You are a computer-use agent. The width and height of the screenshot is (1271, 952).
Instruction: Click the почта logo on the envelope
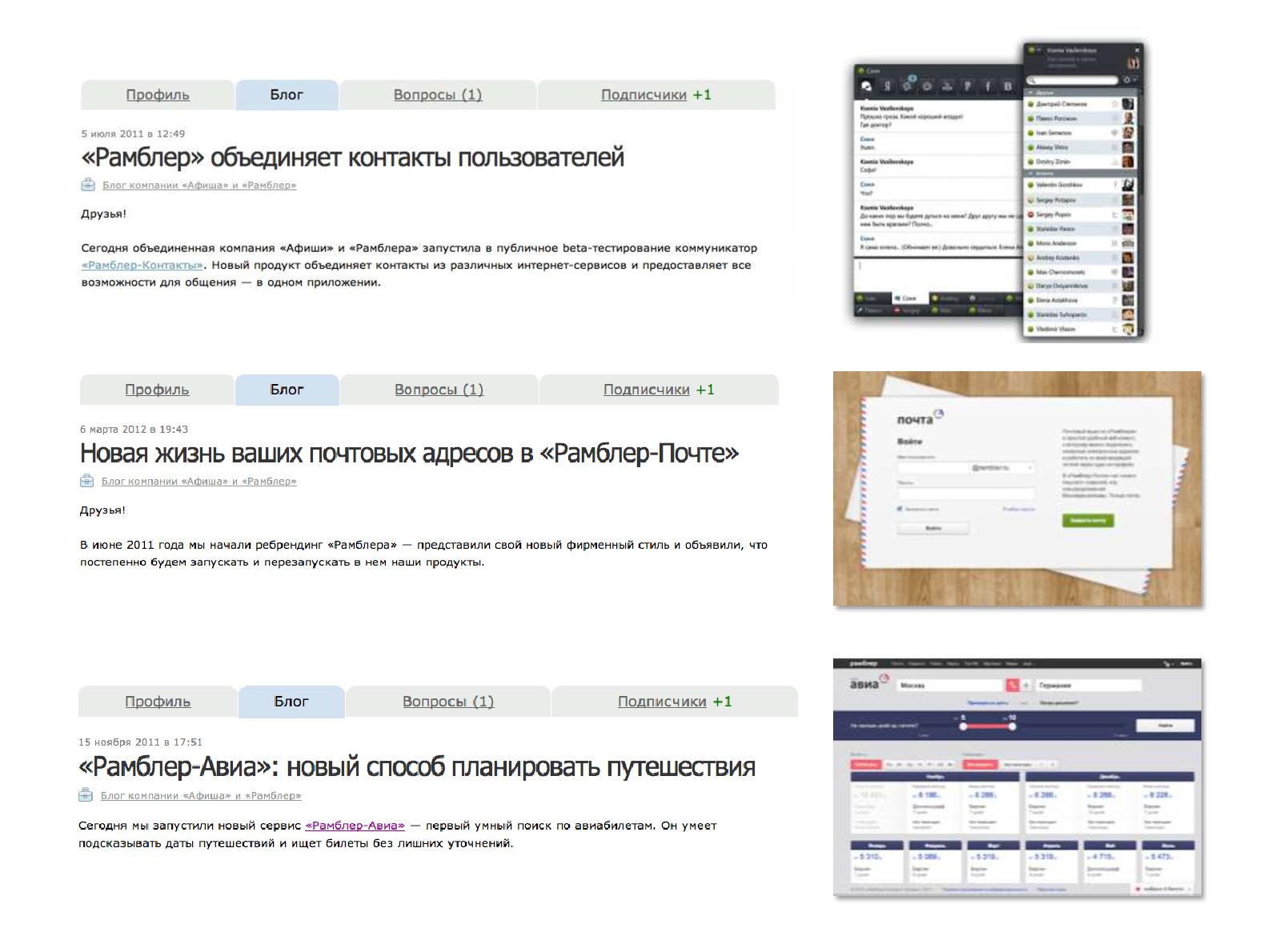pos(920,418)
